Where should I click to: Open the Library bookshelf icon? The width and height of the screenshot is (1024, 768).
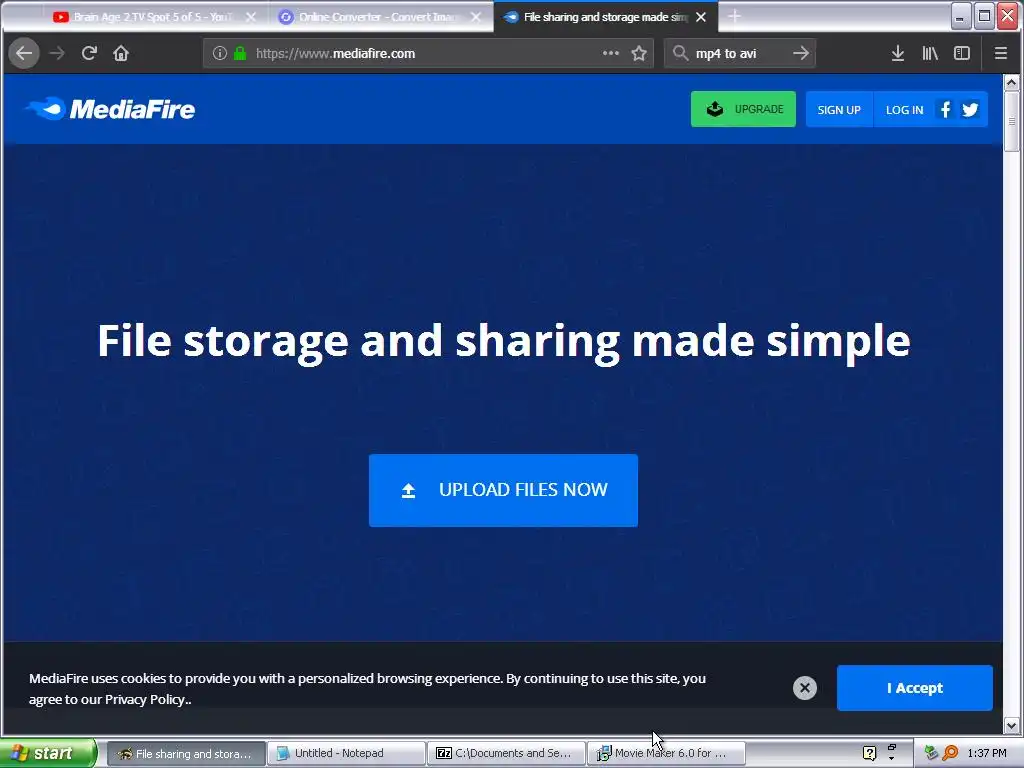pos(930,54)
